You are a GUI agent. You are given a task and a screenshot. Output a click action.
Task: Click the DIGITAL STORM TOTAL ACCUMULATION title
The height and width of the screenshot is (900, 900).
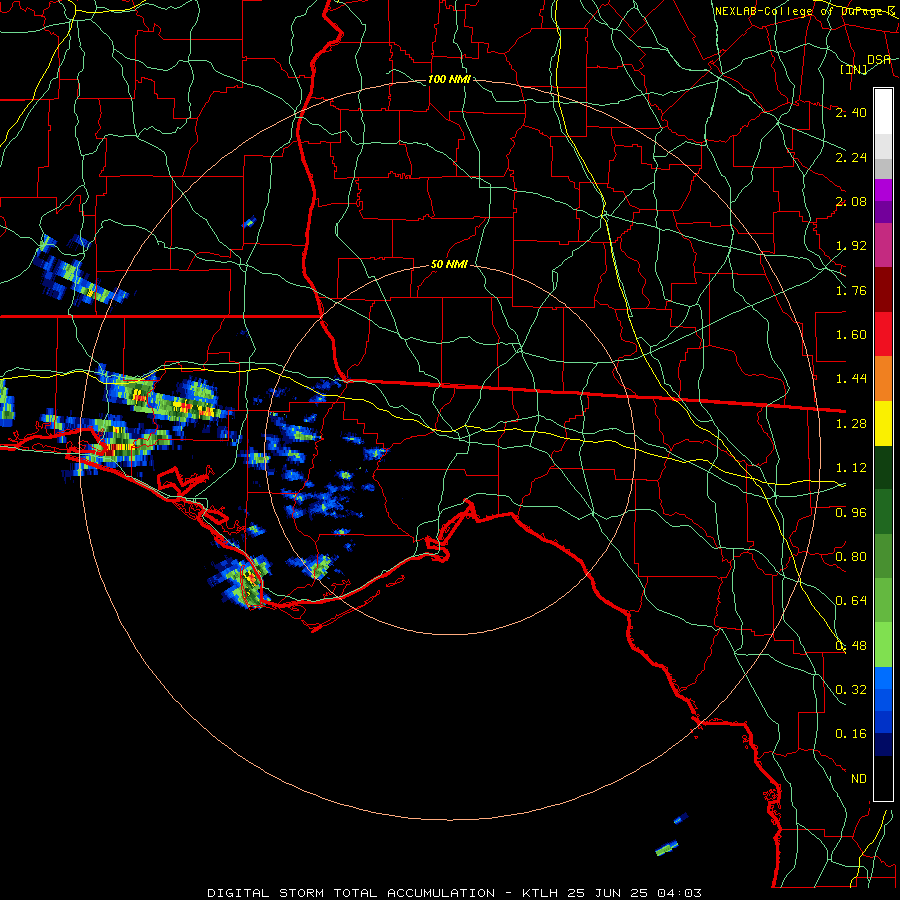point(351,893)
